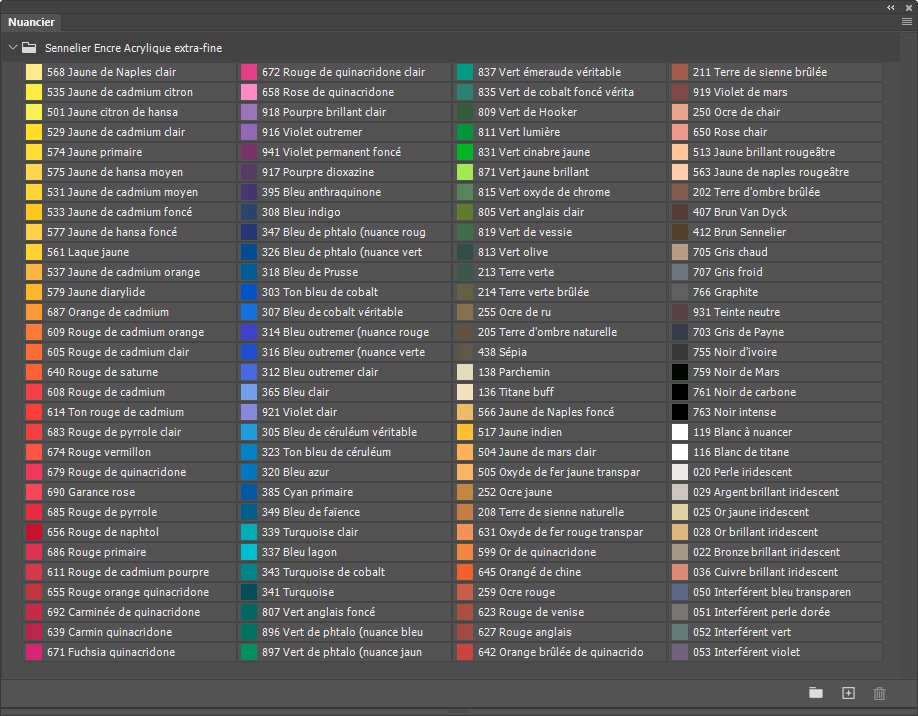The image size is (918, 716).
Task: Collapse the panel with double-arrow icon
Action: tap(890, 8)
